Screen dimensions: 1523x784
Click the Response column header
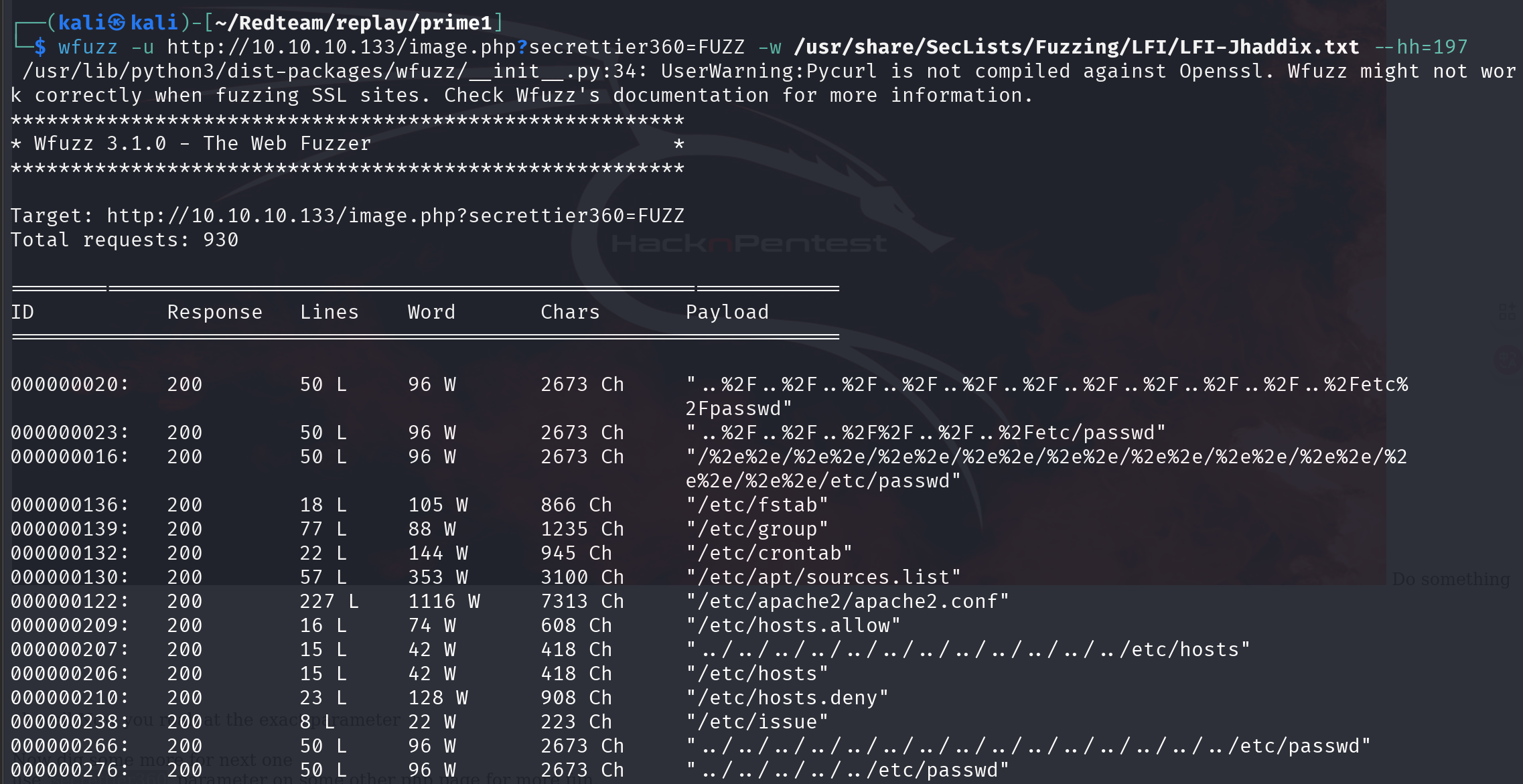point(214,312)
